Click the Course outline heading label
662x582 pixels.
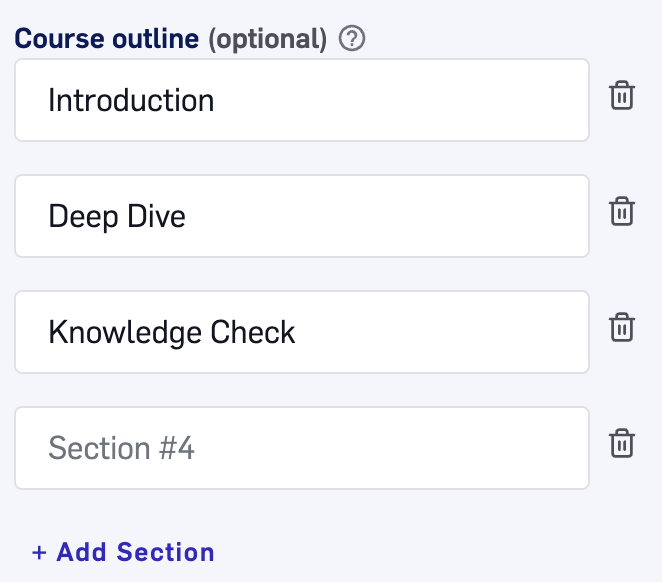click(107, 38)
